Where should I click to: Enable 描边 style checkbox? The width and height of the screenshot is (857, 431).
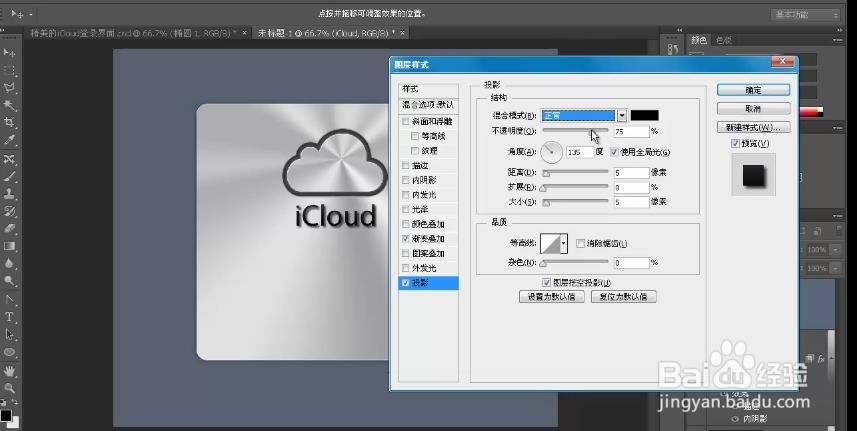tap(405, 166)
